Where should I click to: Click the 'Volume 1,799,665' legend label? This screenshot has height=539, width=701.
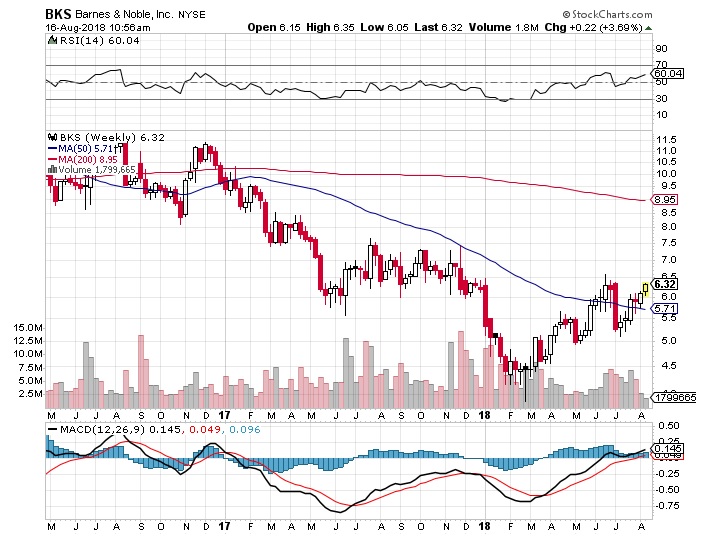(97, 170)
